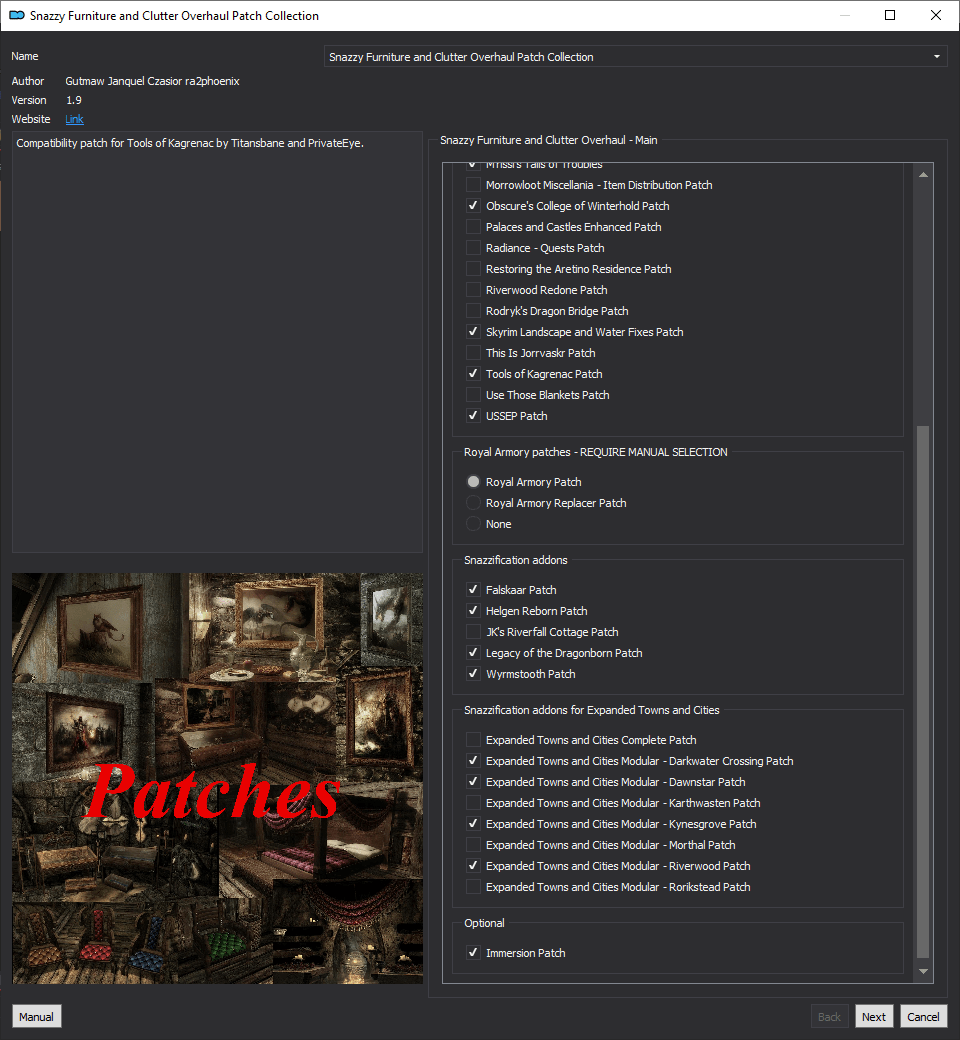Viewport: 960px width, 1040px height.
Task: Click the Patches preview image
Action: click(x=218, y=779)
